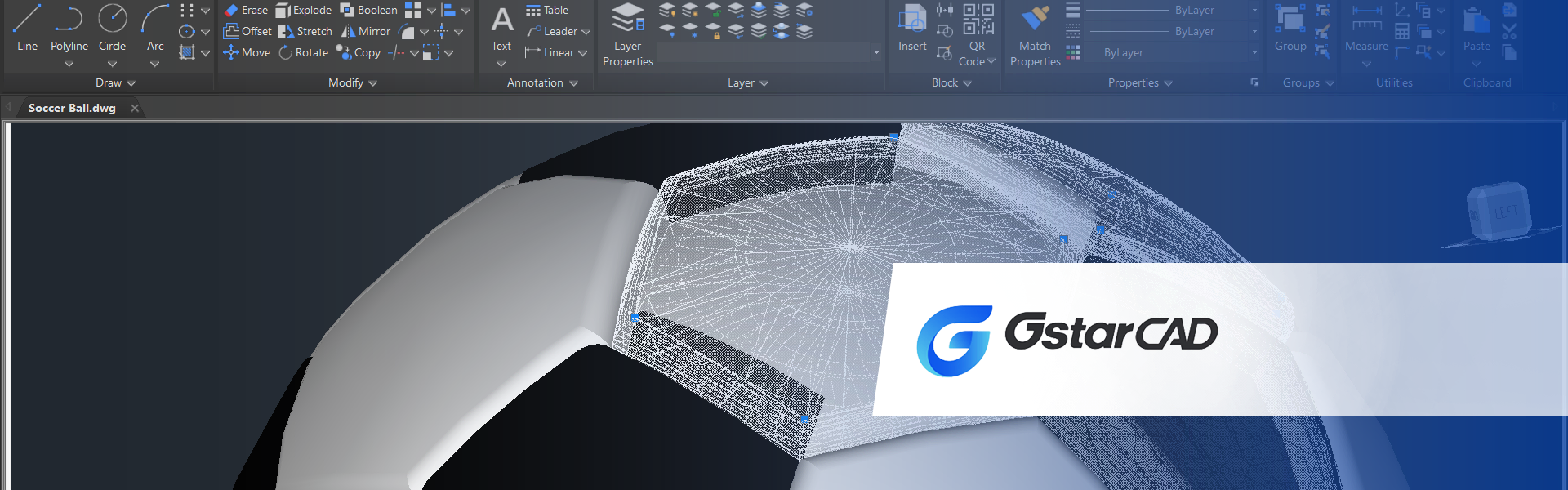Open the Leader dropdown arrow
The height and width of the screenshot is (490, 1568).
click(x=586, y=32)
